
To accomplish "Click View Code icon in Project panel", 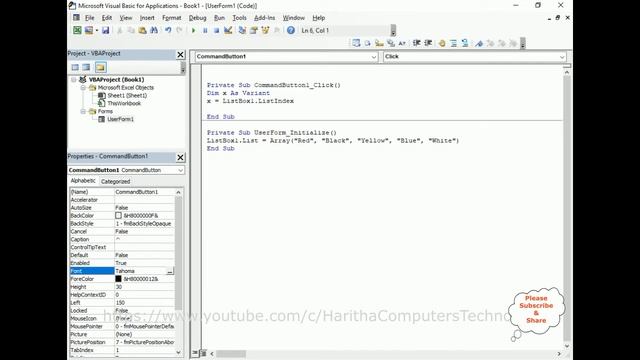I will [75, 67].
